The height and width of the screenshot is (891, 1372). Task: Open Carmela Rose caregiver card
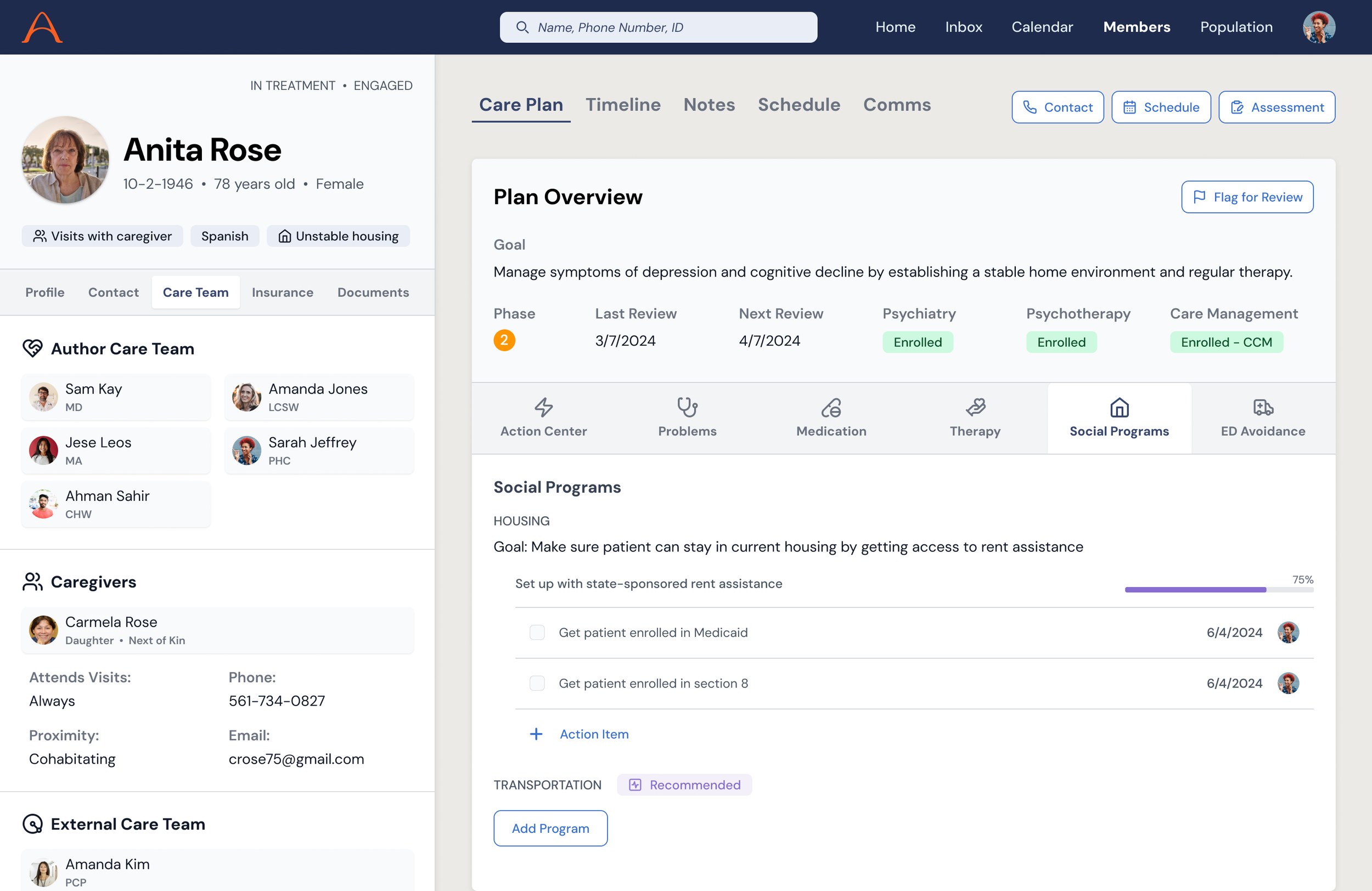coord(217,630)
